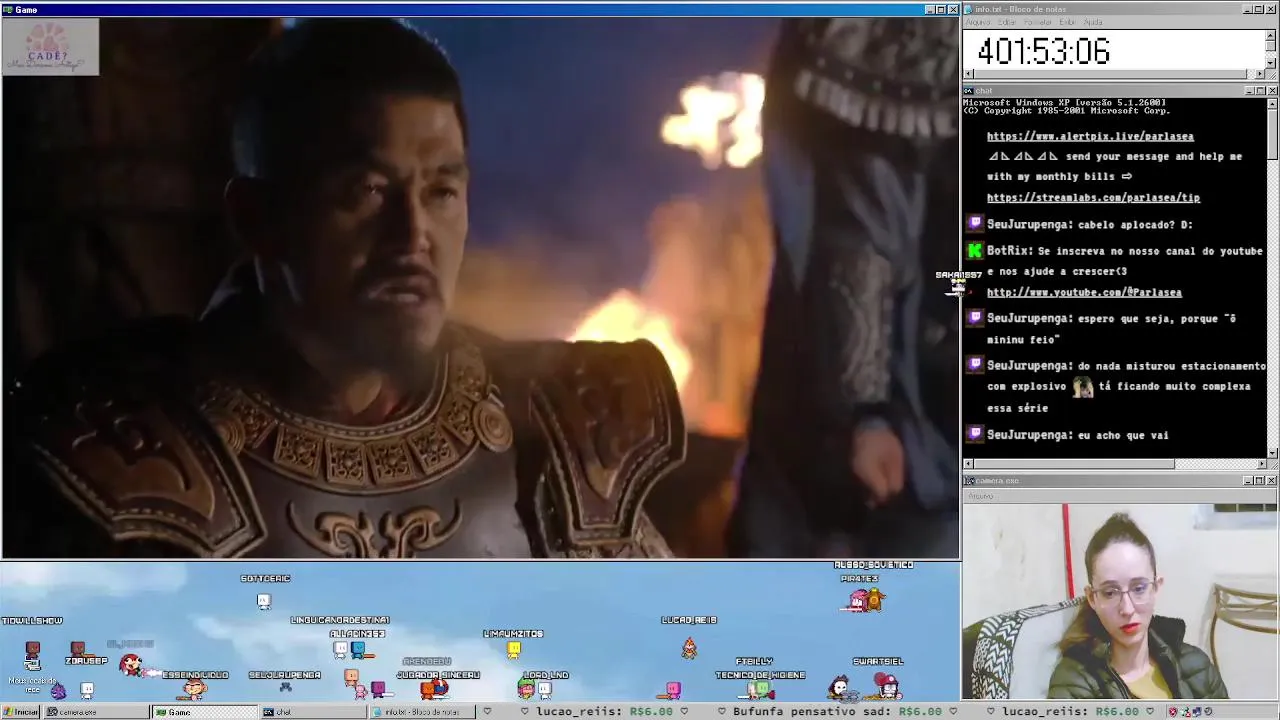Click the Twitch badge beside 'do nada misturou'
Viewport: 1280px width, 720px height.
(975, 365)
